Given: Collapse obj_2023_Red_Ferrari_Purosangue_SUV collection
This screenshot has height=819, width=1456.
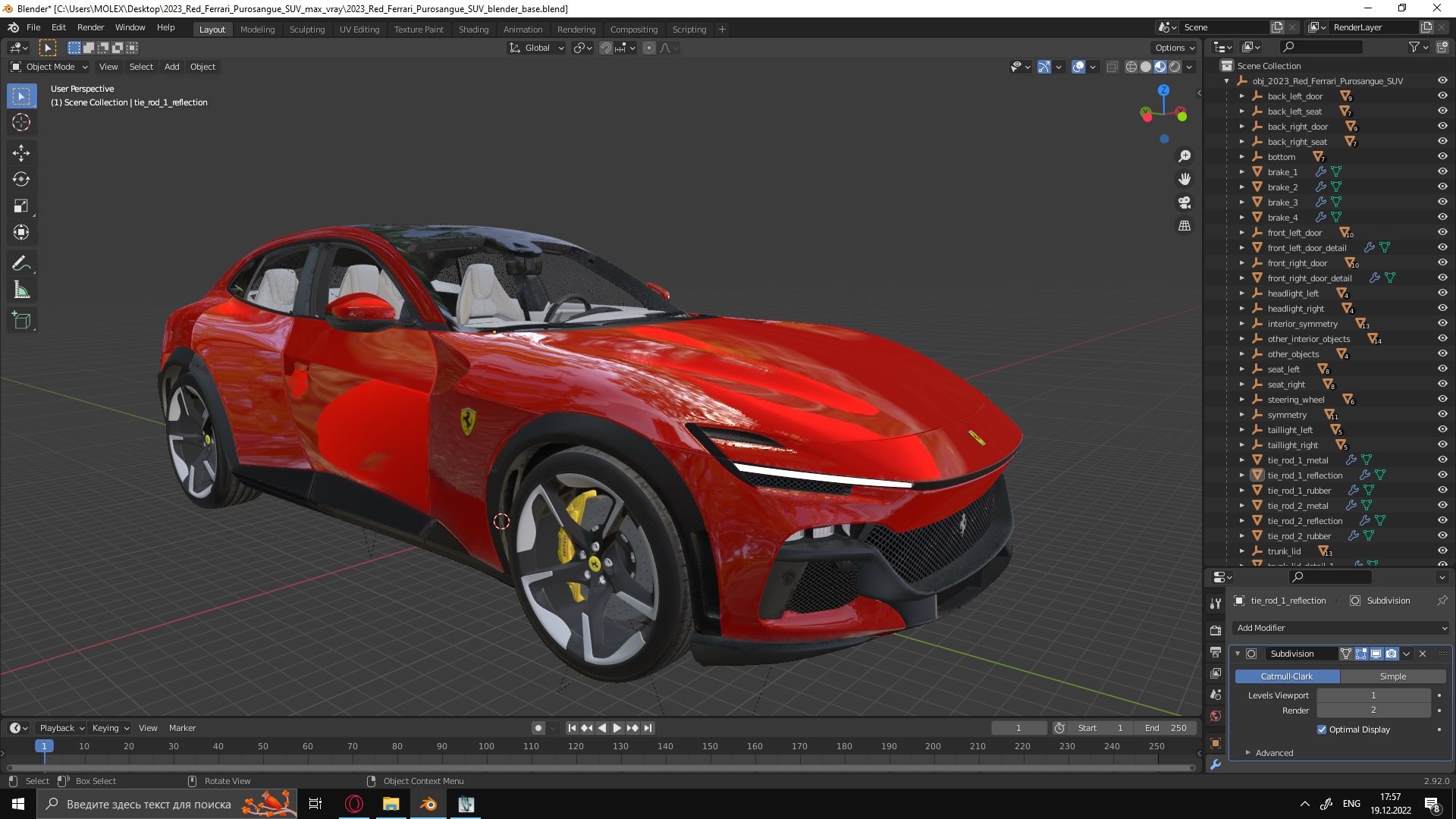Looking at the screenshot, I should (1227, 81).
